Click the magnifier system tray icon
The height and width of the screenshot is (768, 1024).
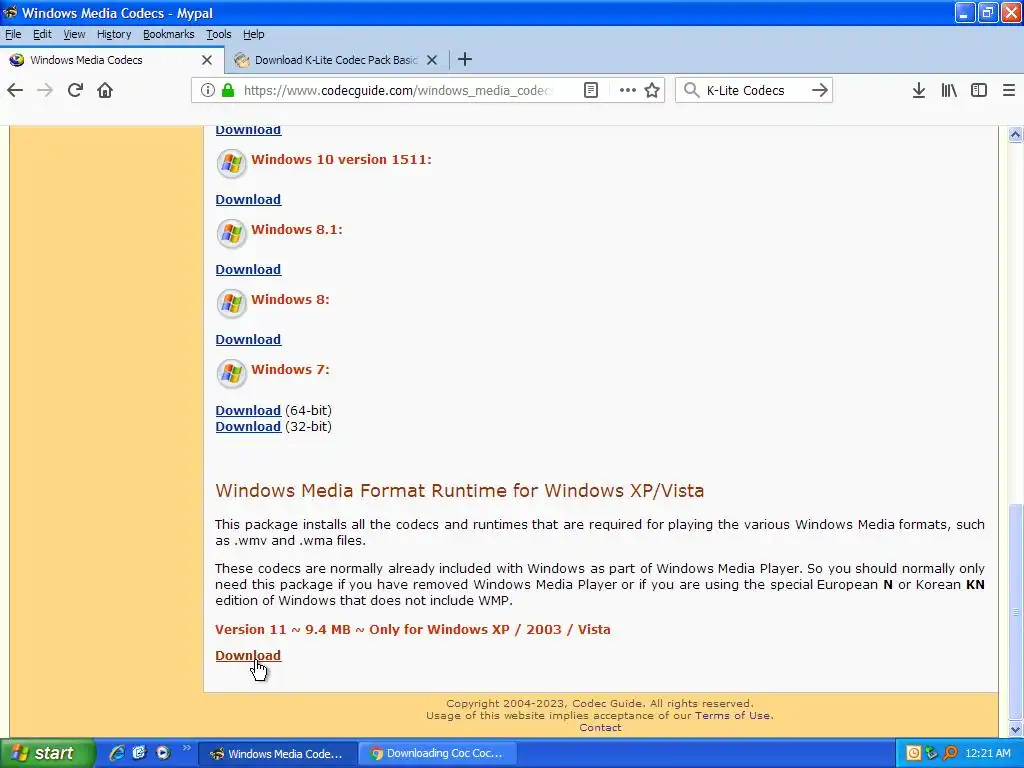pos(950,753)
